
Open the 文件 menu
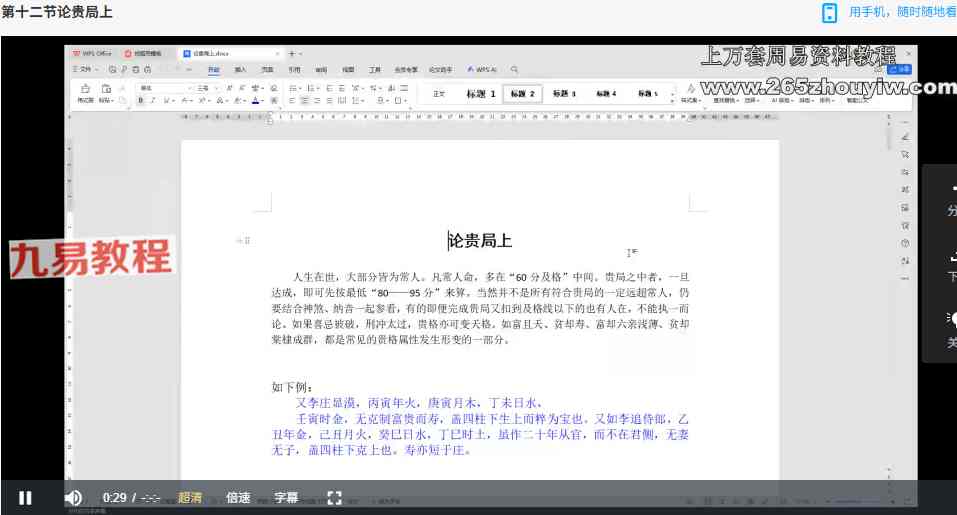(x=85, y=70)
